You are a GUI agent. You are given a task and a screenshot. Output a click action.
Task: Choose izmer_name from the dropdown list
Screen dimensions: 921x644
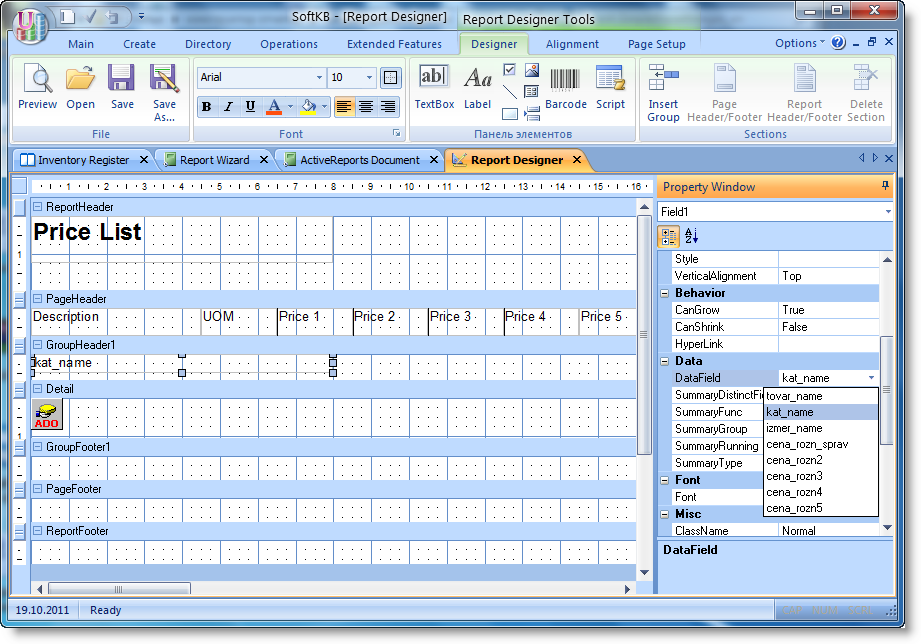pyautogui.click(x=821, y=428)
